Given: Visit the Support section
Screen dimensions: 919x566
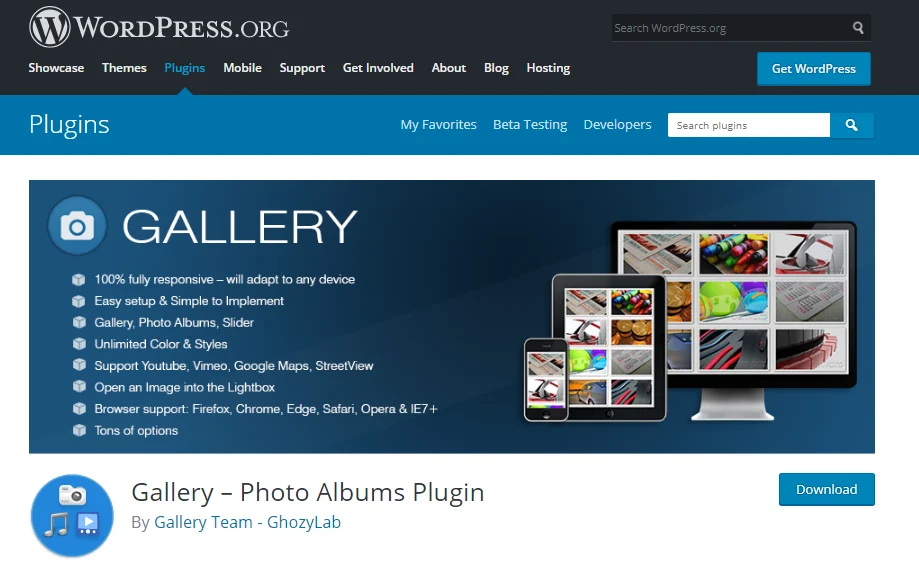Looking at the screenshot, I should tap(302, 68).
